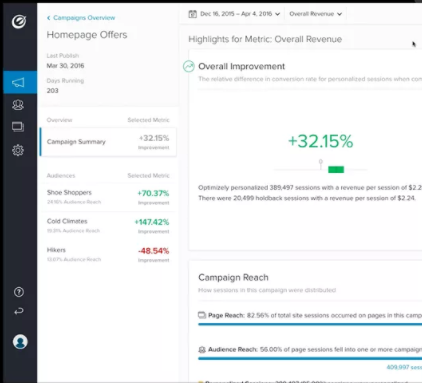422x383 pixels.
Task: Go back to Campaigns Overview
Action: point(81,18)
